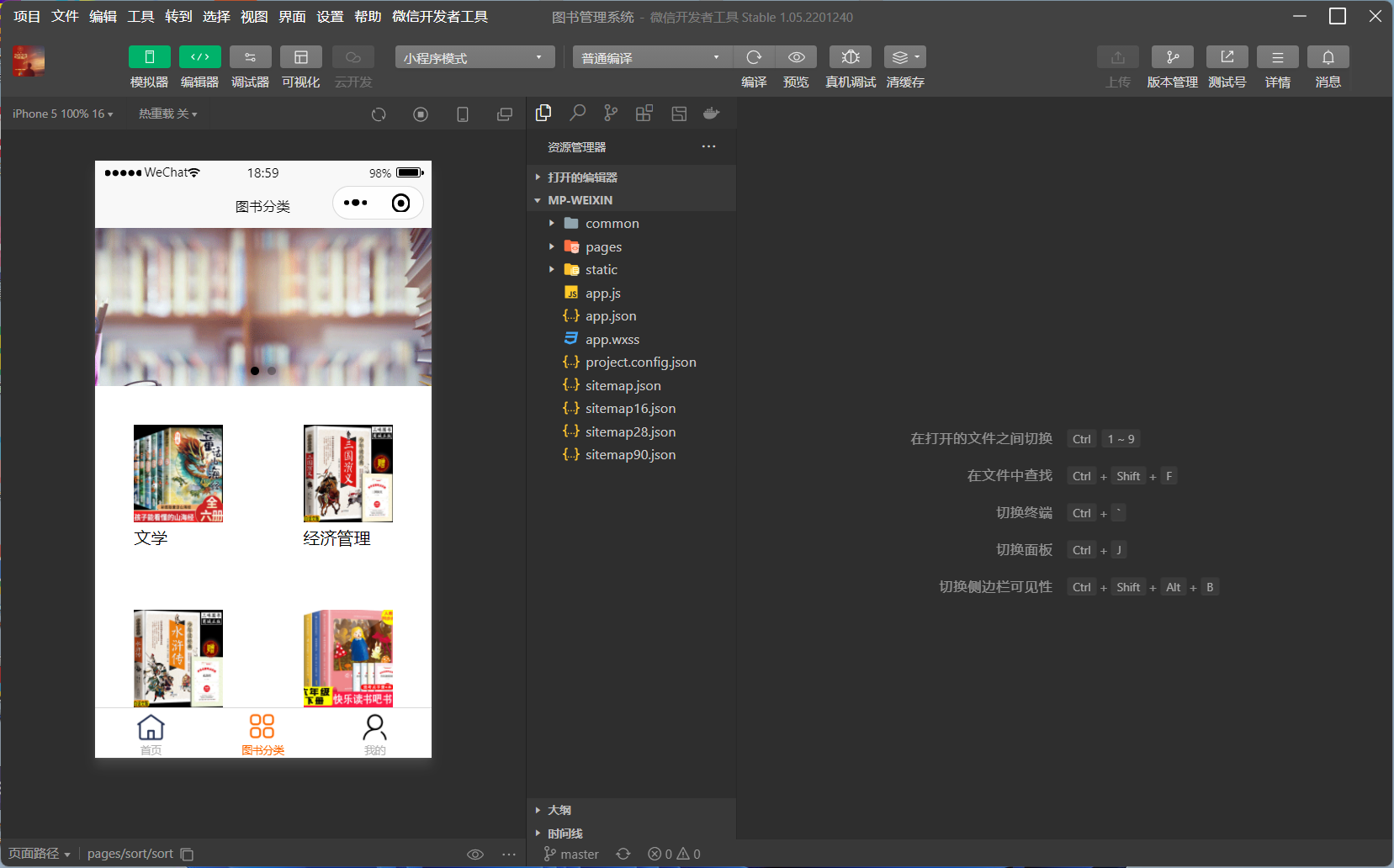Click the status bar eye icon
This screenshot has width=1394, height=868.
pos(475,855)
